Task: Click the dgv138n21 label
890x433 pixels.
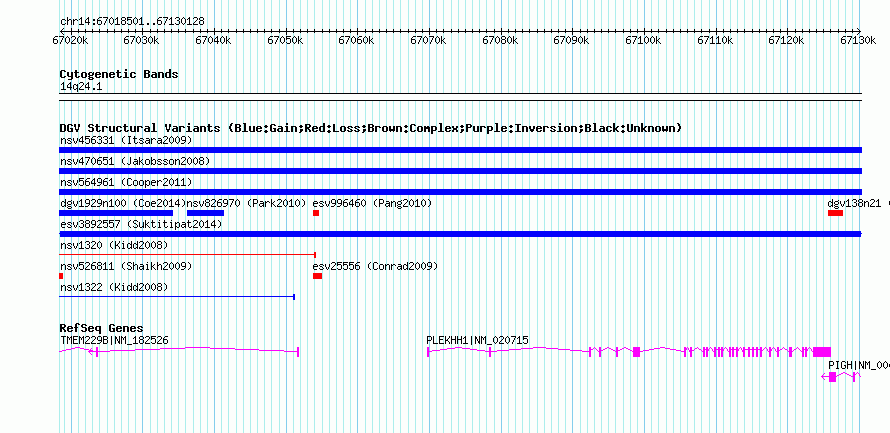Action: [x=854, y=203]
